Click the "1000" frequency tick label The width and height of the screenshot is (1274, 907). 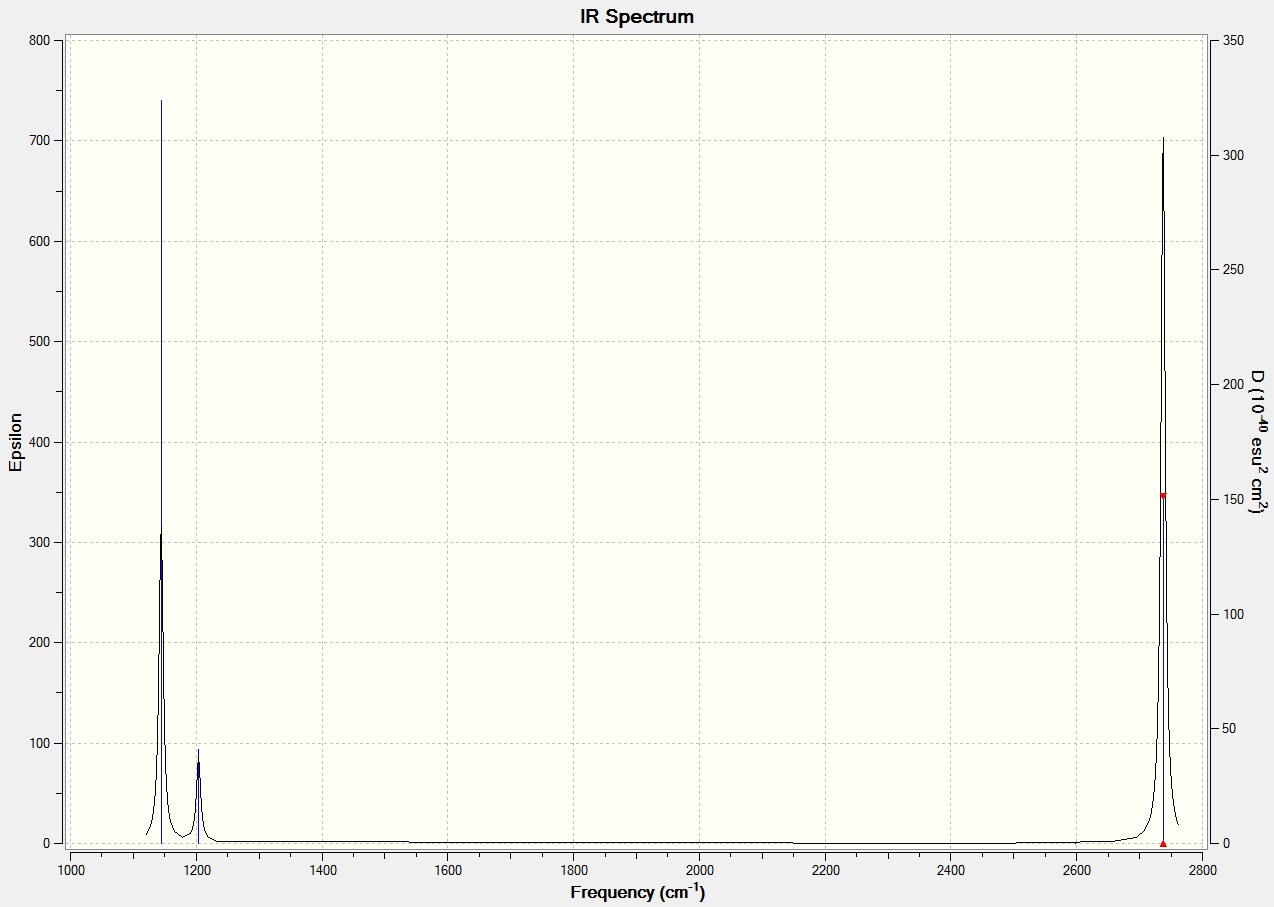[70, 870]
